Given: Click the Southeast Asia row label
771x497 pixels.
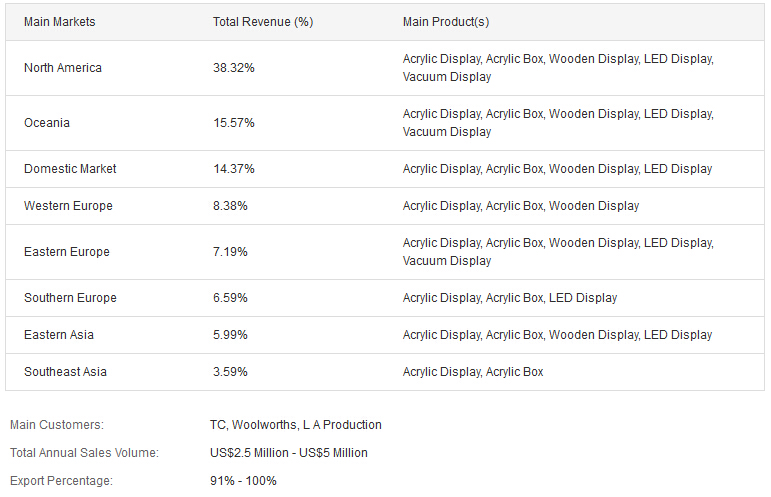Looking at the screenshot, I should [x=65, y=372].
